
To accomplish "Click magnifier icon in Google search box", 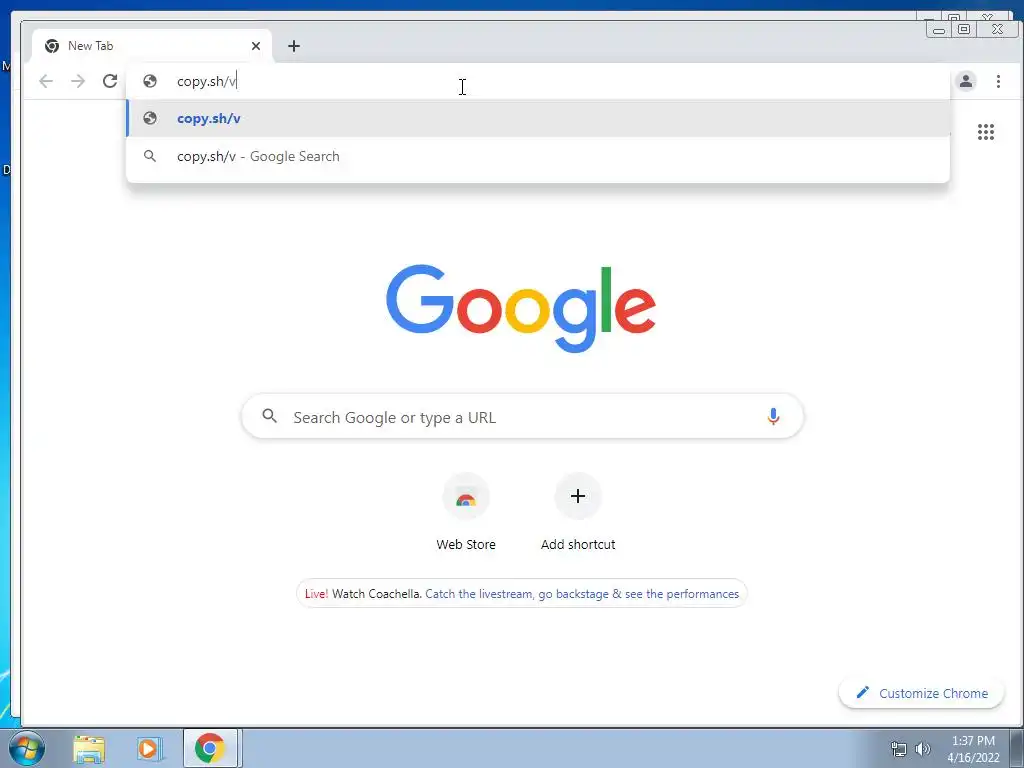I will pos(269,416).
